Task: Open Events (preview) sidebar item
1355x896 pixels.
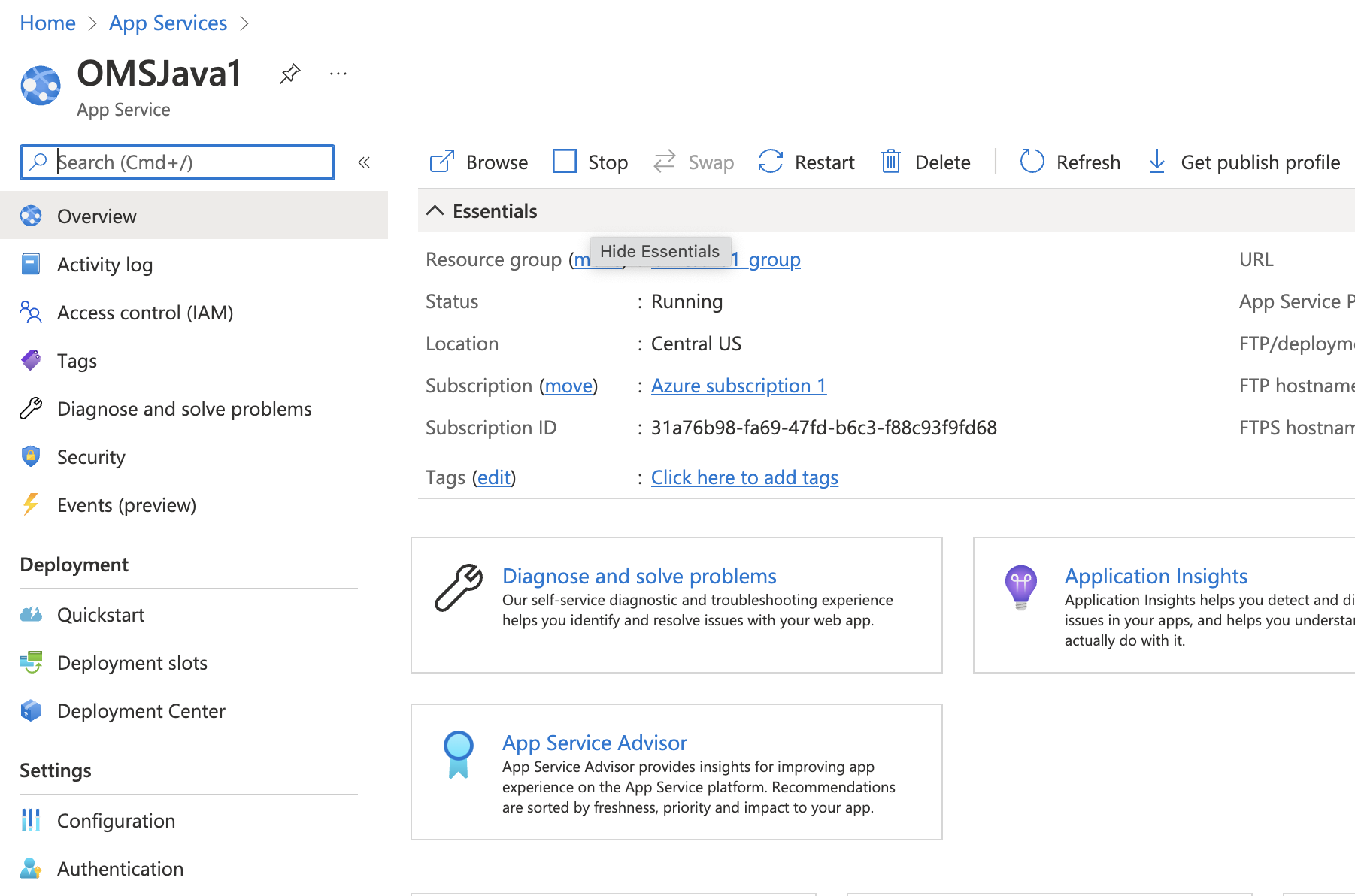Action: (x=194, y=505)
